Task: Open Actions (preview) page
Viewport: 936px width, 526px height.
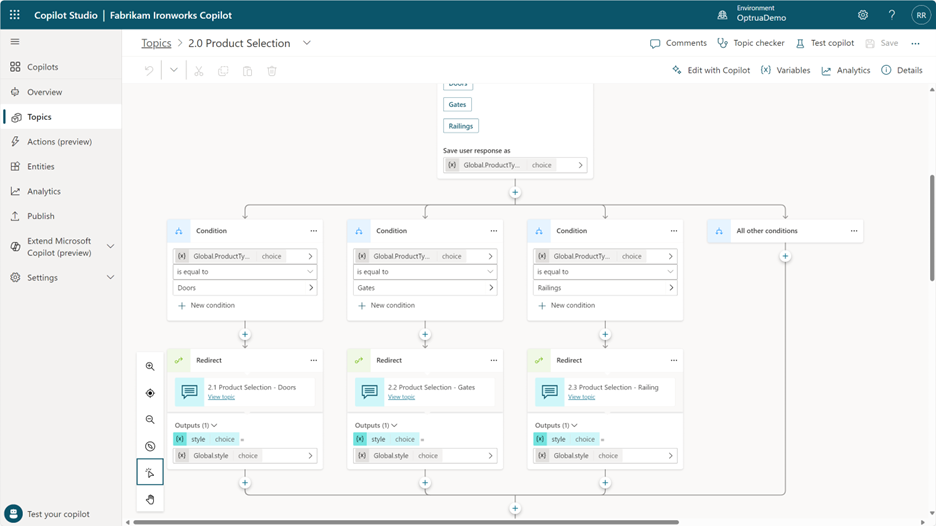Action: coord(61,142)
